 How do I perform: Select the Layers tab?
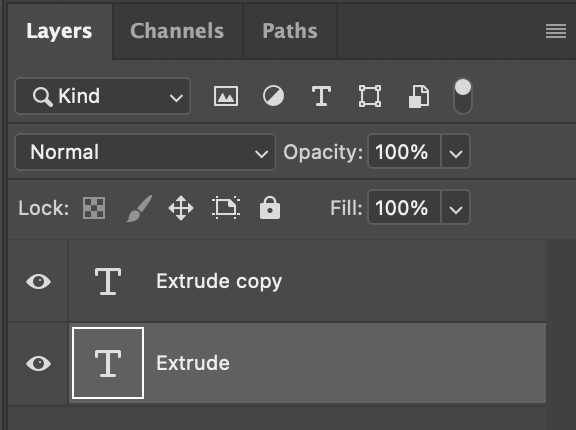(x=59, y=31)
